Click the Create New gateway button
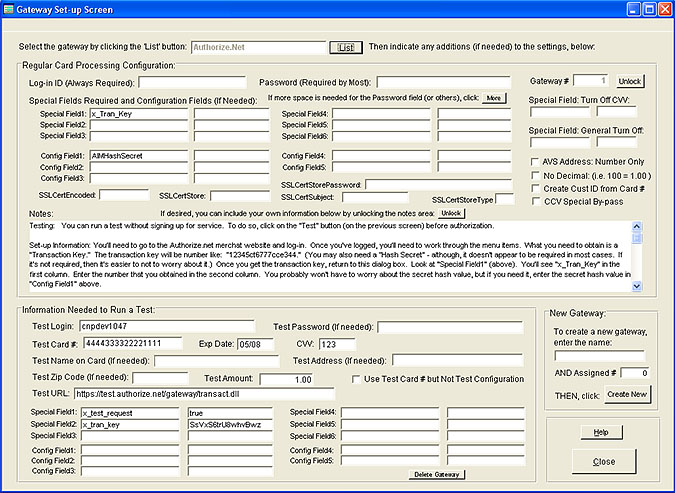This screenshot has height=493, width=675. pyautogui.click(x=627, y=394)
